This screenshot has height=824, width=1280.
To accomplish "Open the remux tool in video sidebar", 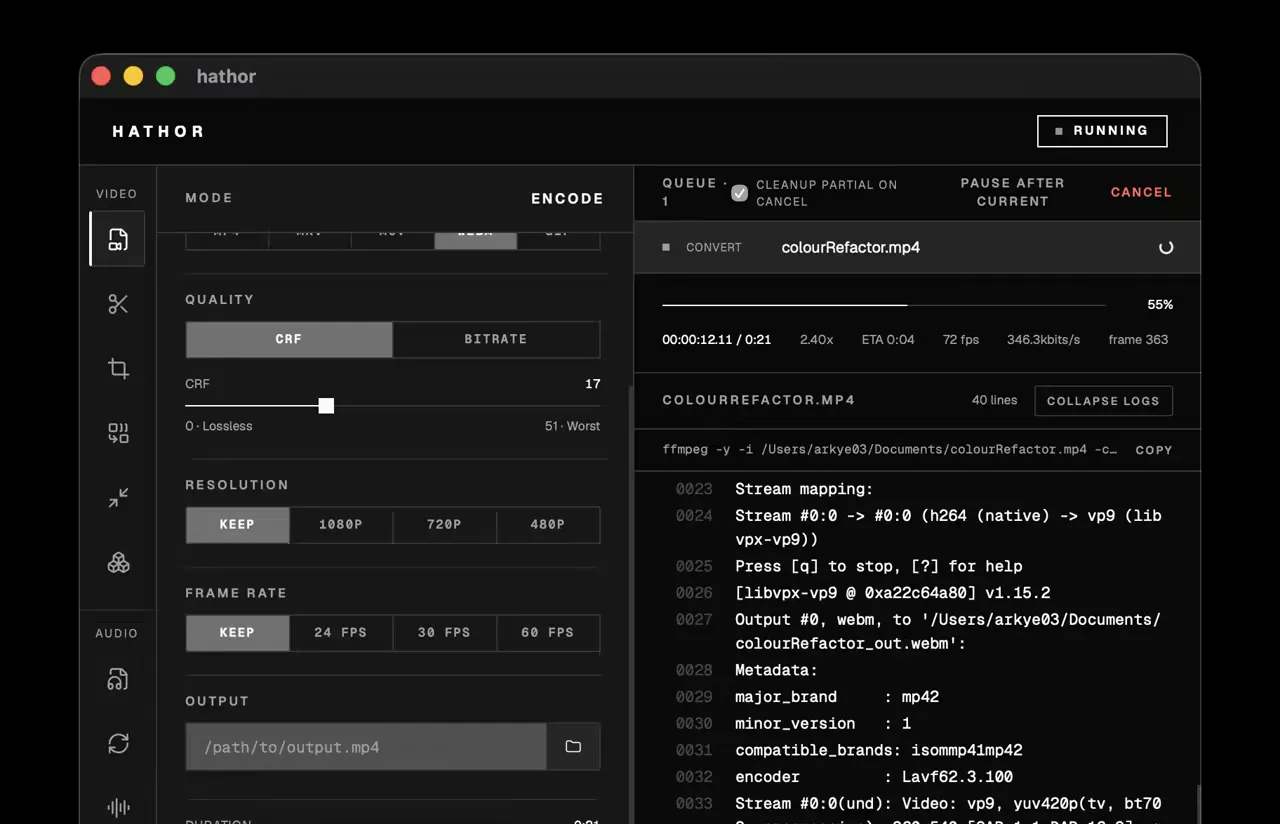I will [x=117, y=433].
